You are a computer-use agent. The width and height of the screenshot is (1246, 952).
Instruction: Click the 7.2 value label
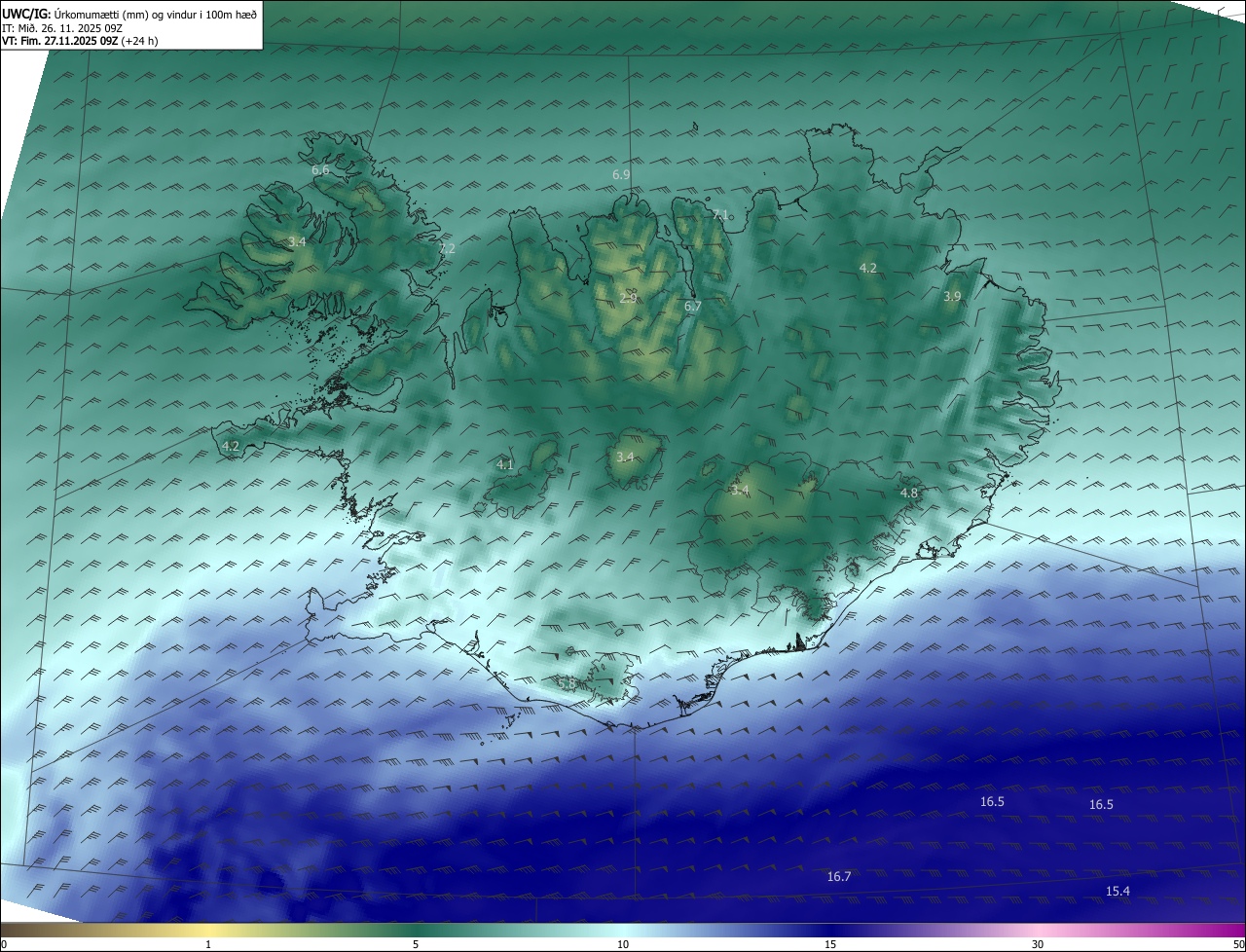coord(447,249)
